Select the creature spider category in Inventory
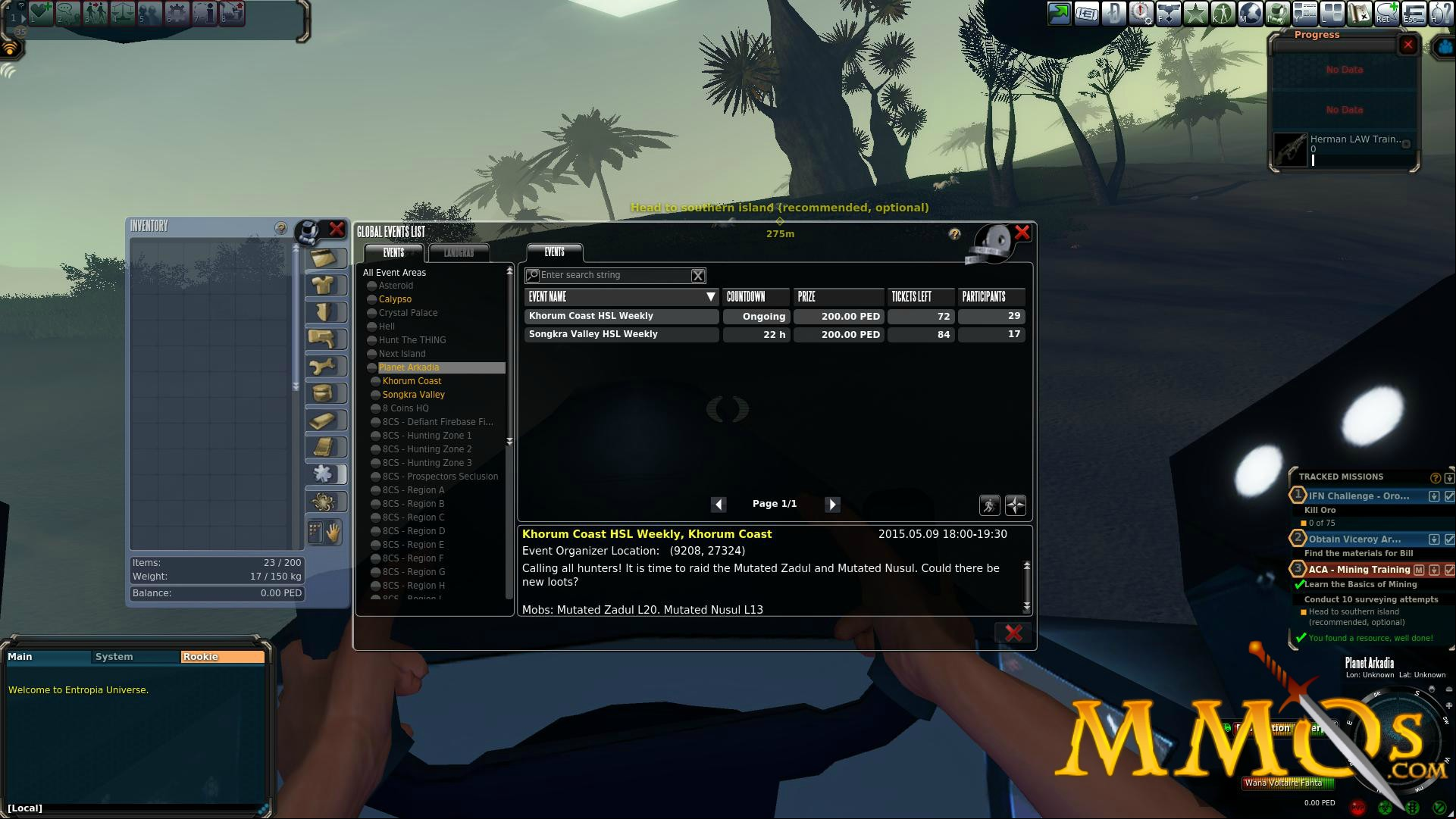1456x819 pixels. (325, 502)
